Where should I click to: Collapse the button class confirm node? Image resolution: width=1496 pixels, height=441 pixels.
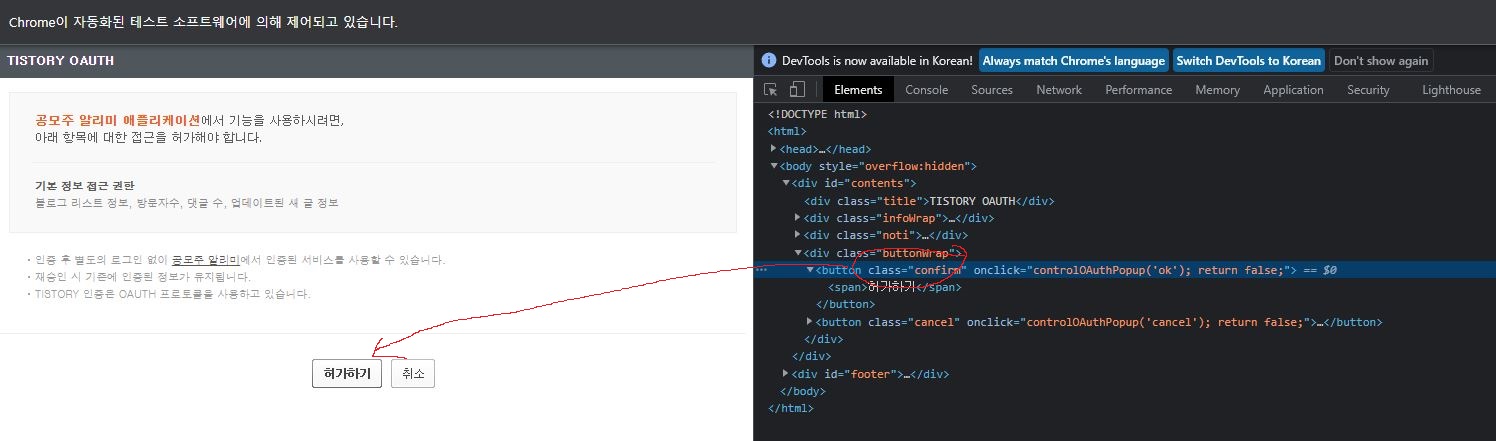(810, 270)
